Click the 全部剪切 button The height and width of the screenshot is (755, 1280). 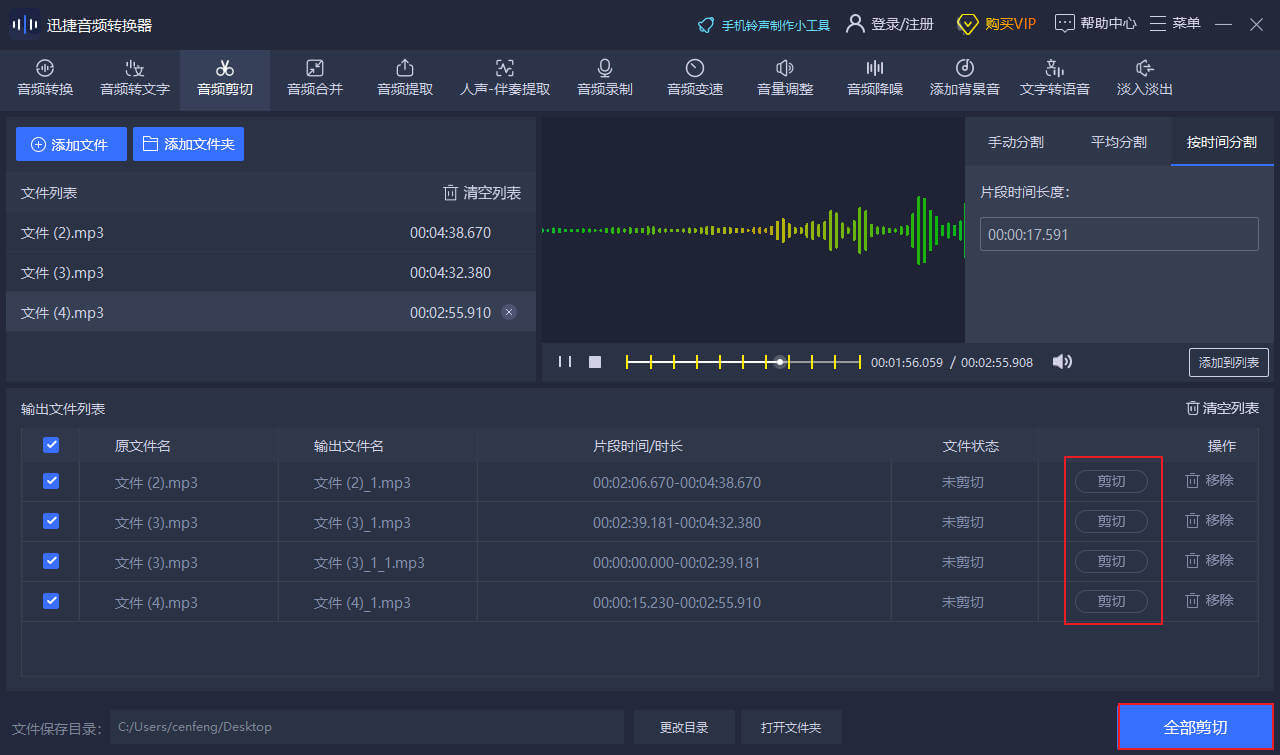(1195, 727)
